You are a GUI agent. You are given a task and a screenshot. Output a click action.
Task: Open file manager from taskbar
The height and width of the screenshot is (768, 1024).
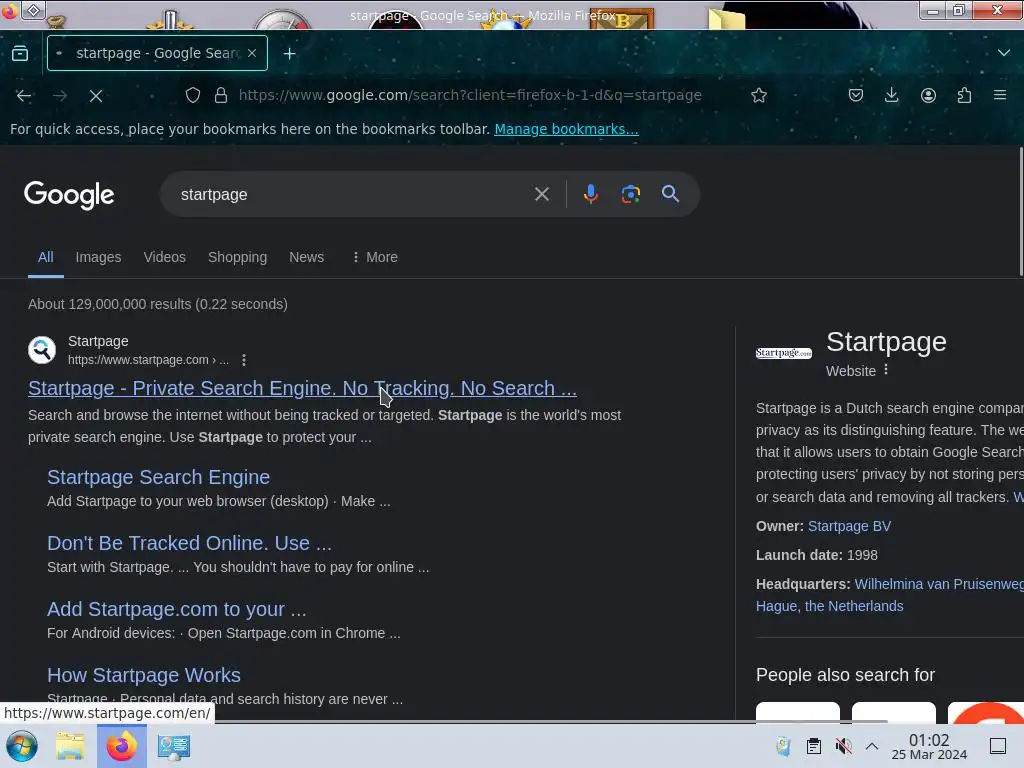(x=70, y=746)
